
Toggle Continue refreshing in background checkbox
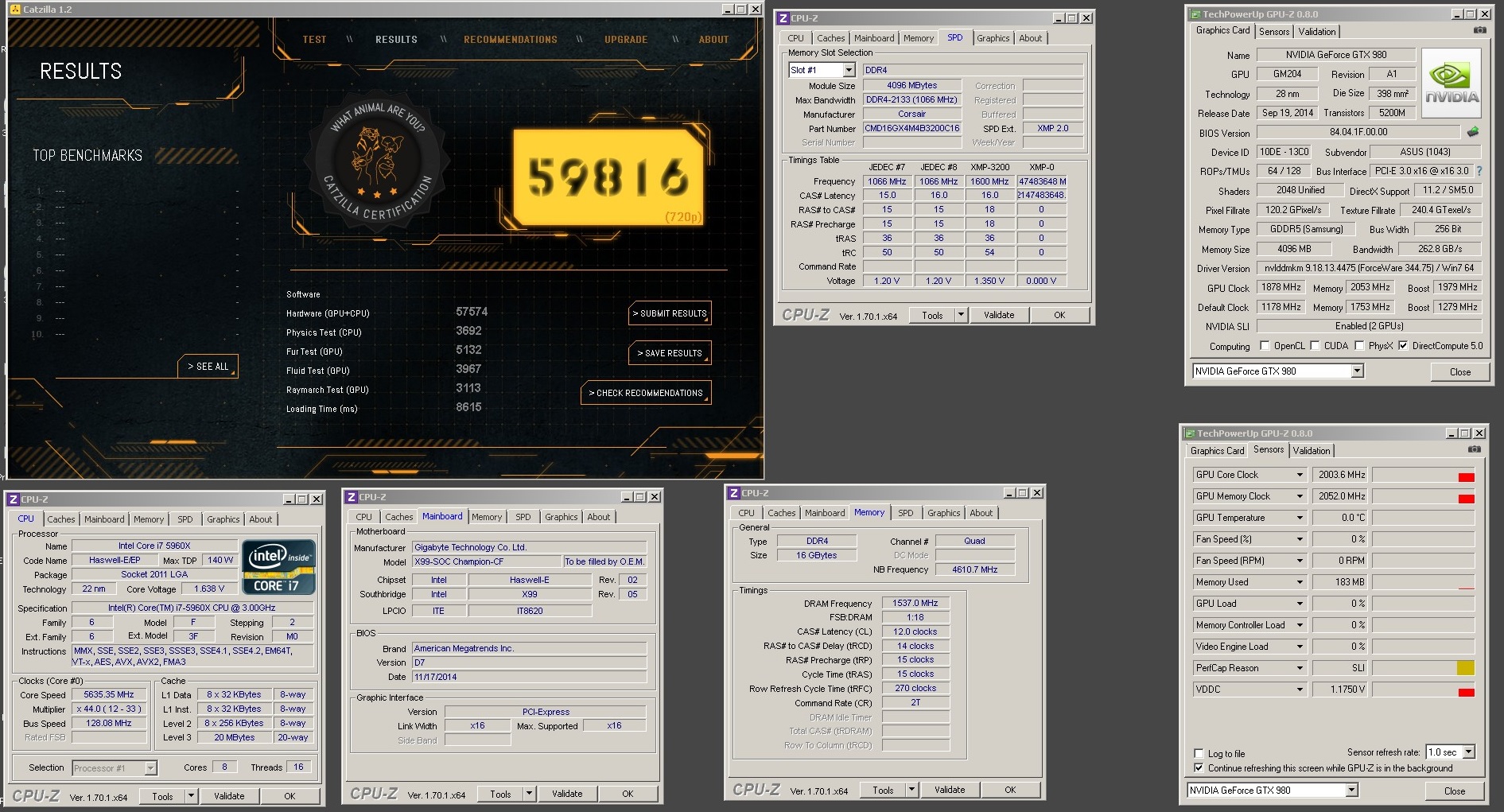1199,768
